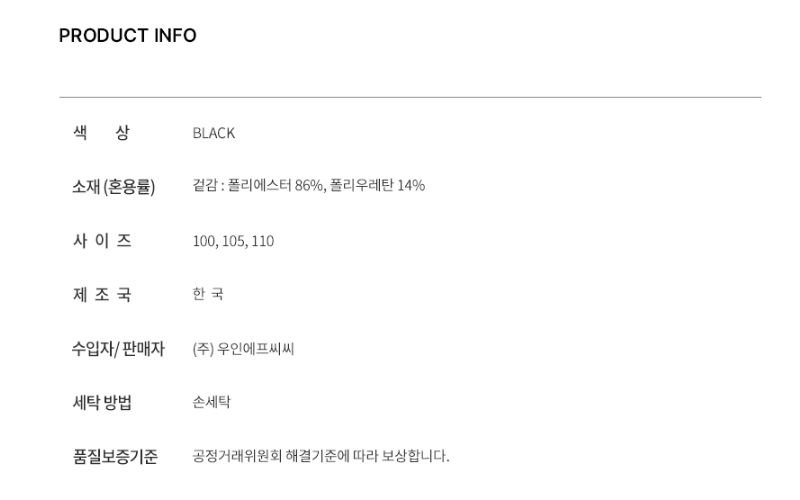Click the 세탁 방법 label
Image resolution: width=800 pixels, height=500 pixels.
click(102, 403)
